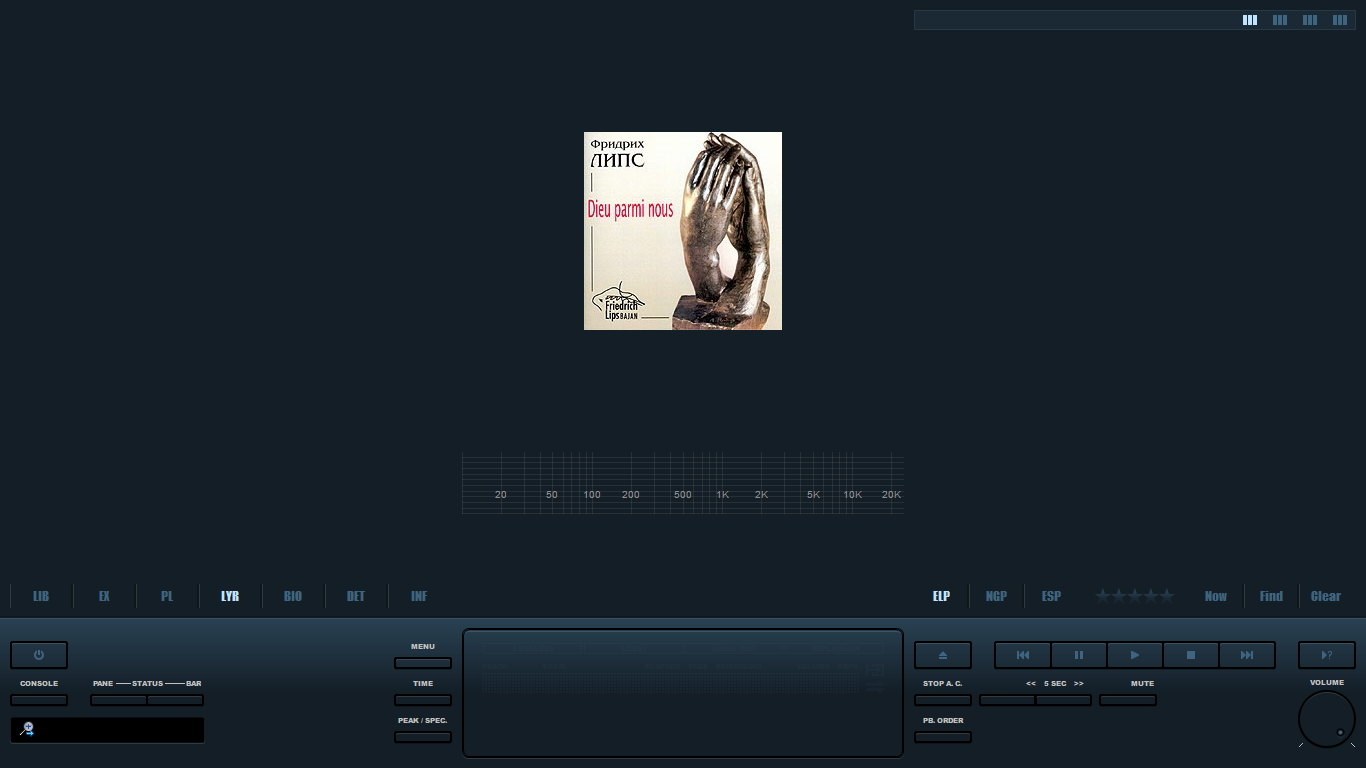Click the Find link
1366x768 pixels.
click(x=1271, y=596)
